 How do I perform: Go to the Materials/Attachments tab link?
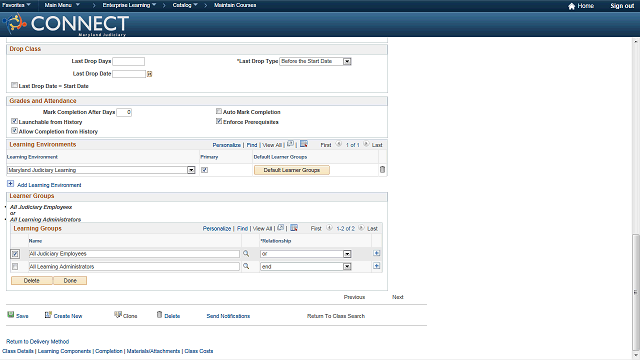[153, 351]
